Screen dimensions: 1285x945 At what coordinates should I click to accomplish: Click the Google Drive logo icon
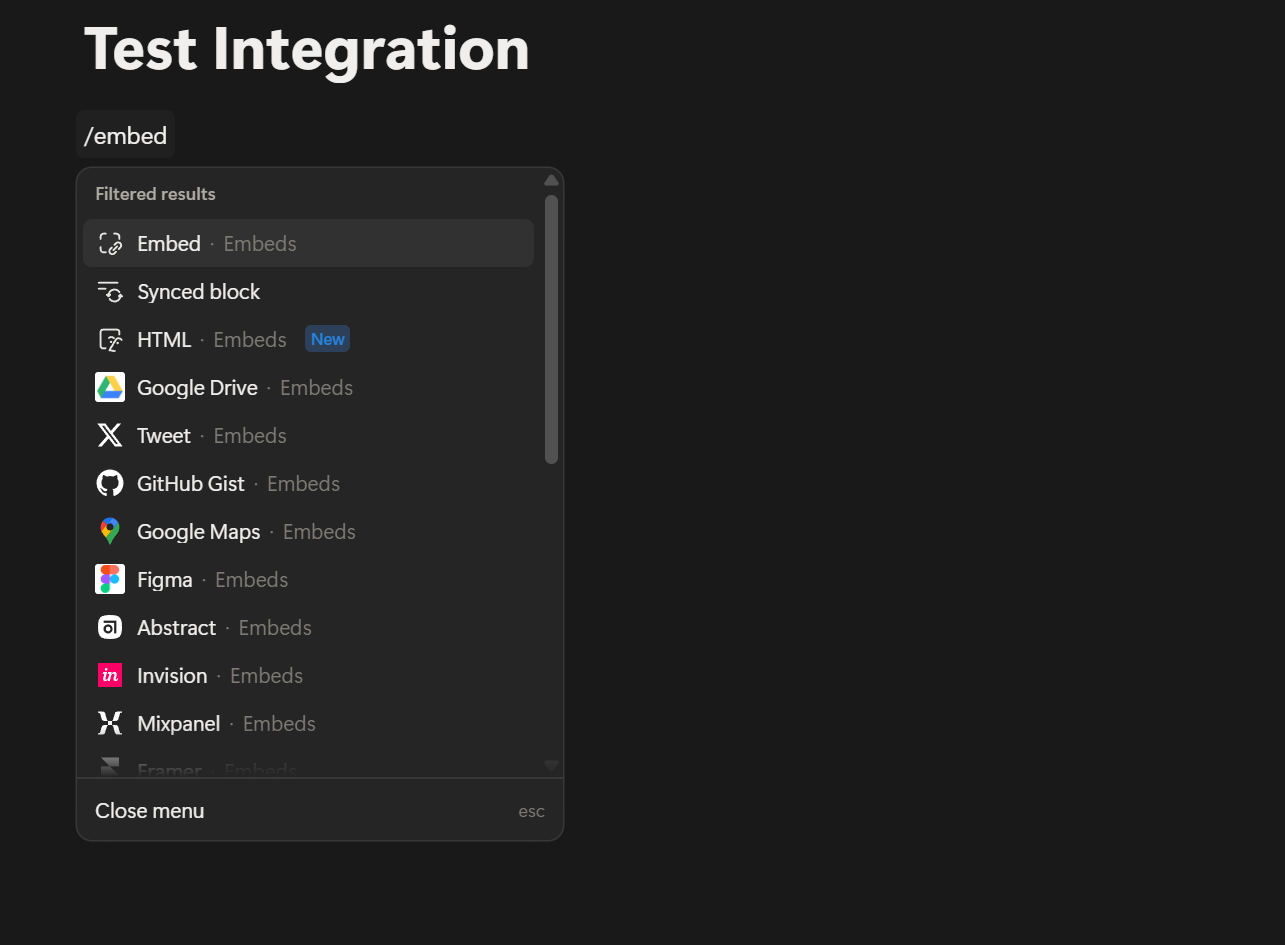110,388
